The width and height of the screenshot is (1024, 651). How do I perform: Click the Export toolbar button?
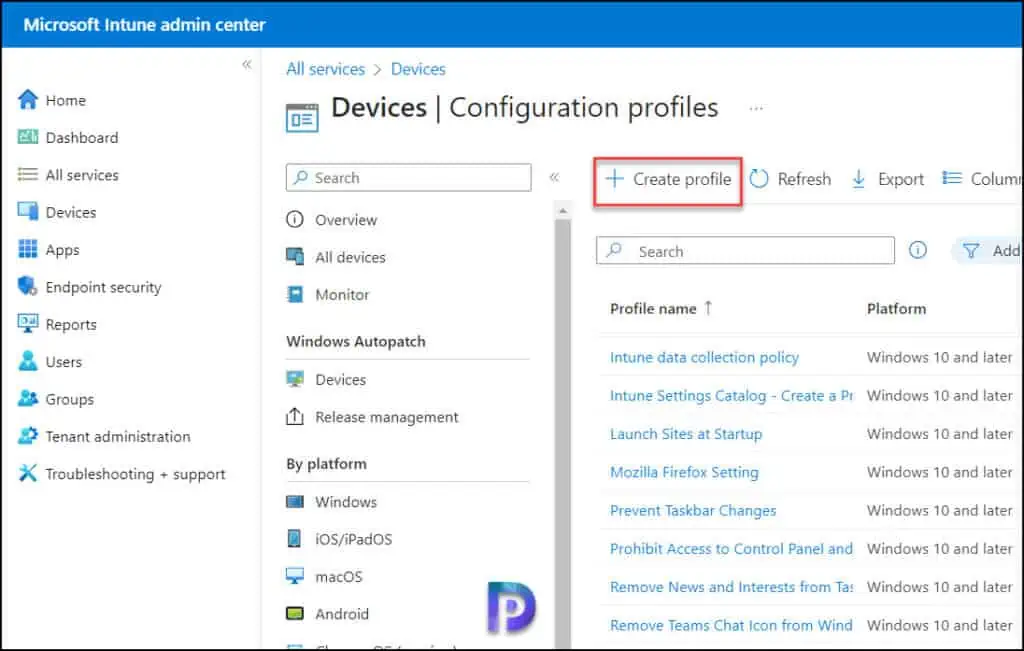point(888,179)
